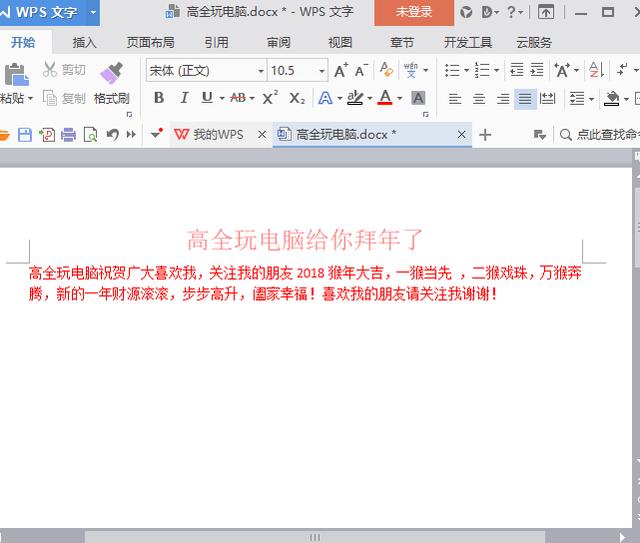Align text left
The width and height of the screenshot is (640, 543).
[455, 98]
